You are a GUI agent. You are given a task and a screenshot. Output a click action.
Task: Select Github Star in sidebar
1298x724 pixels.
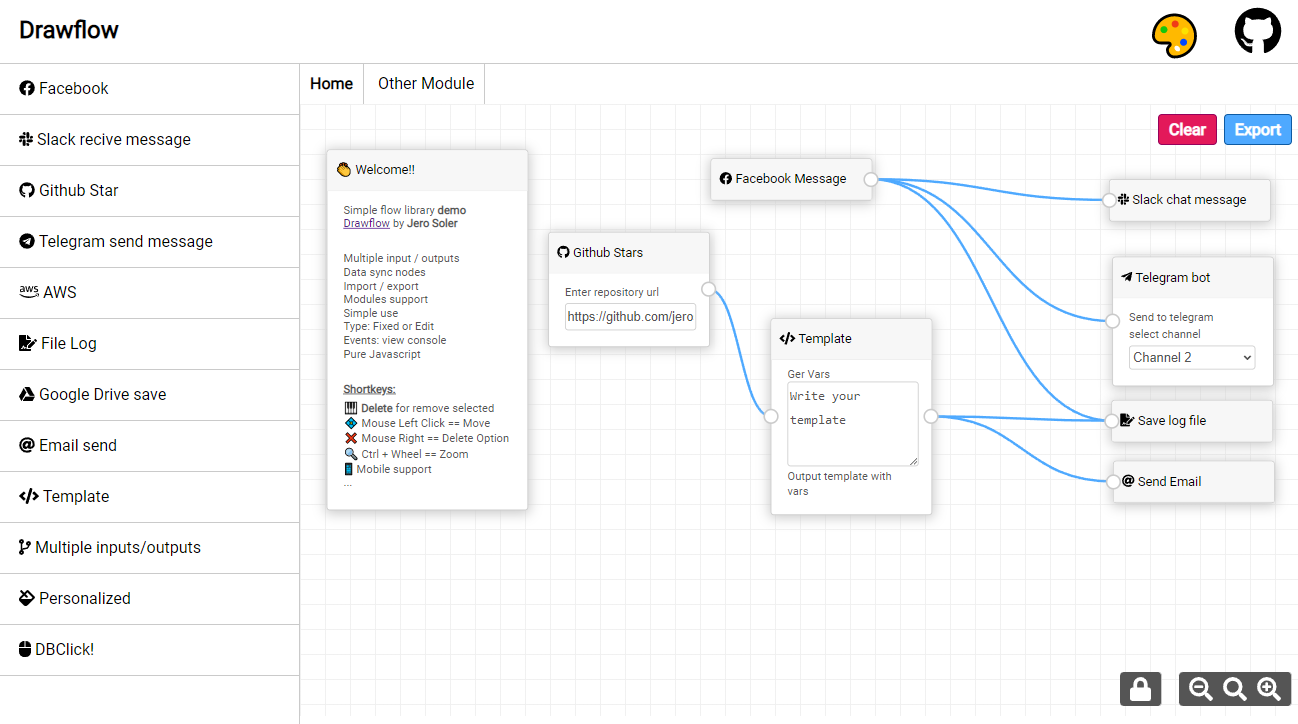click(x=150, y=191)
